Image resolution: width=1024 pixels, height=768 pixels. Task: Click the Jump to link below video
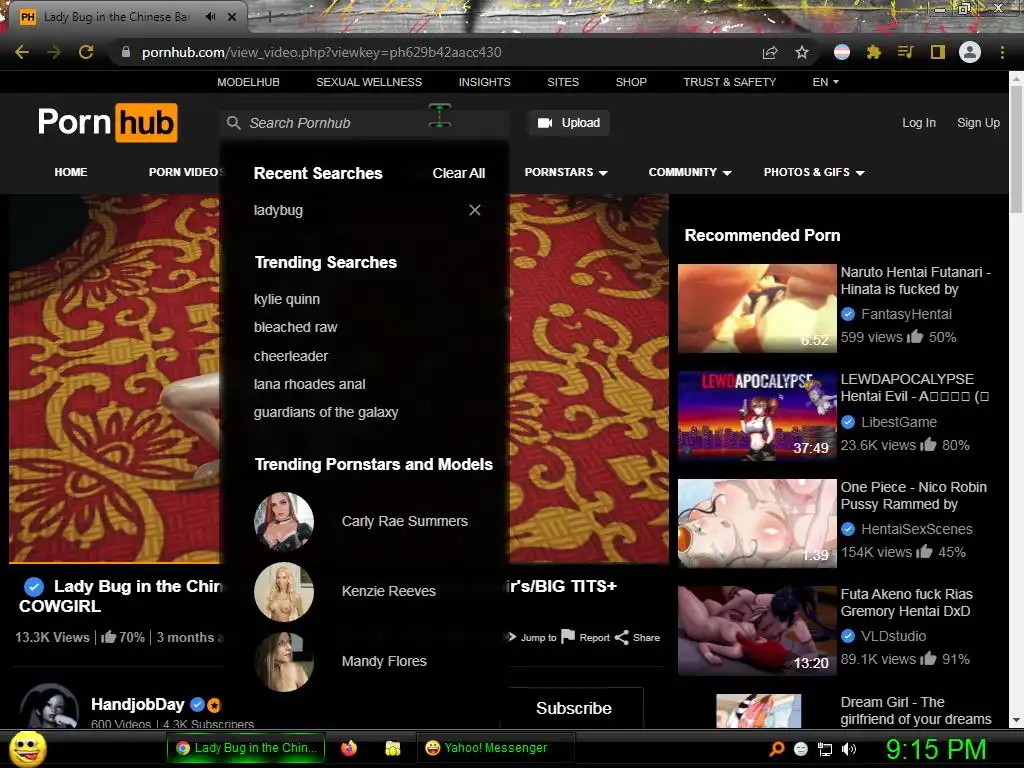[538, 637]
